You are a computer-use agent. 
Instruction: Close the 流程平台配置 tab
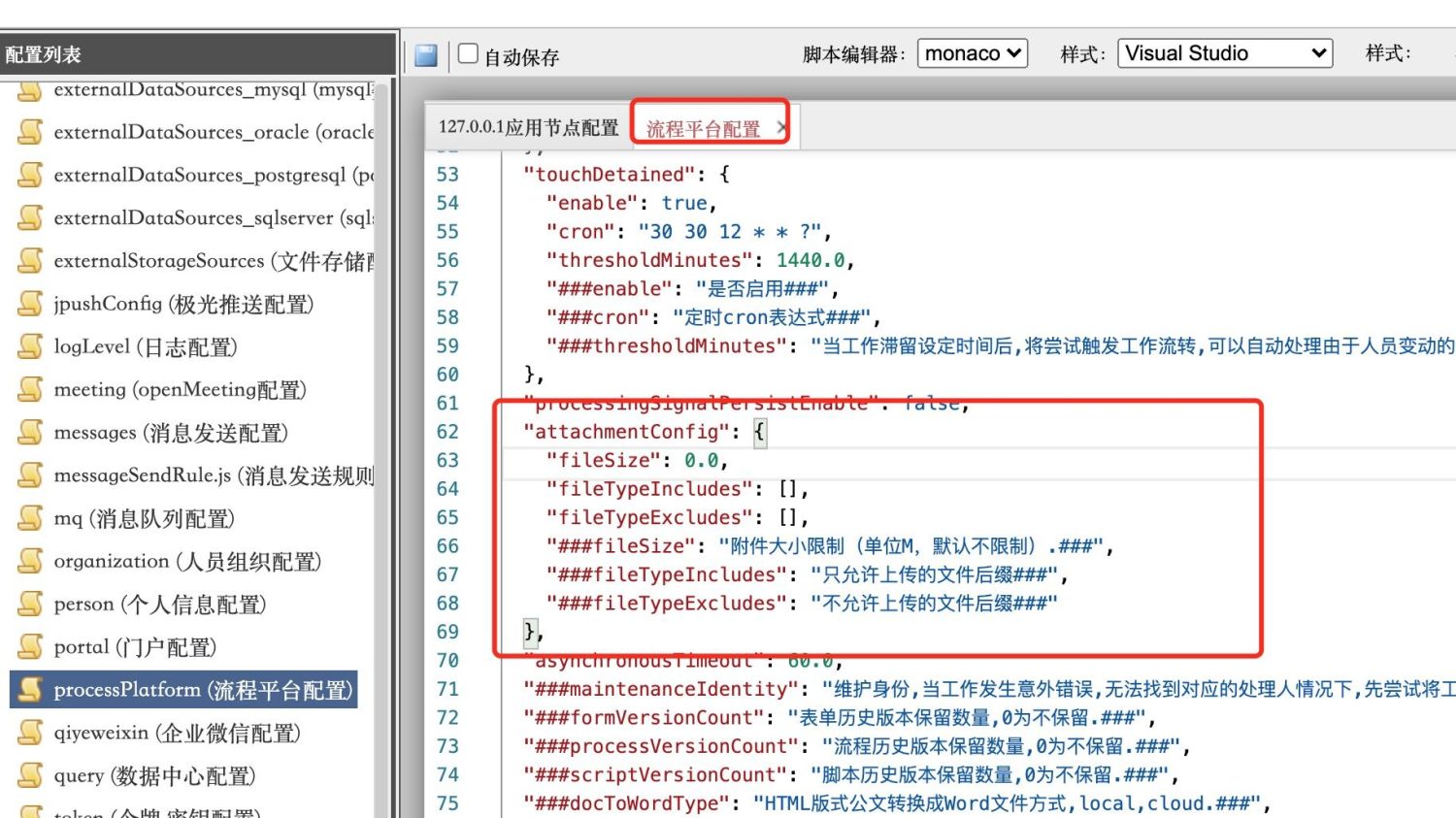pos(780,127)
